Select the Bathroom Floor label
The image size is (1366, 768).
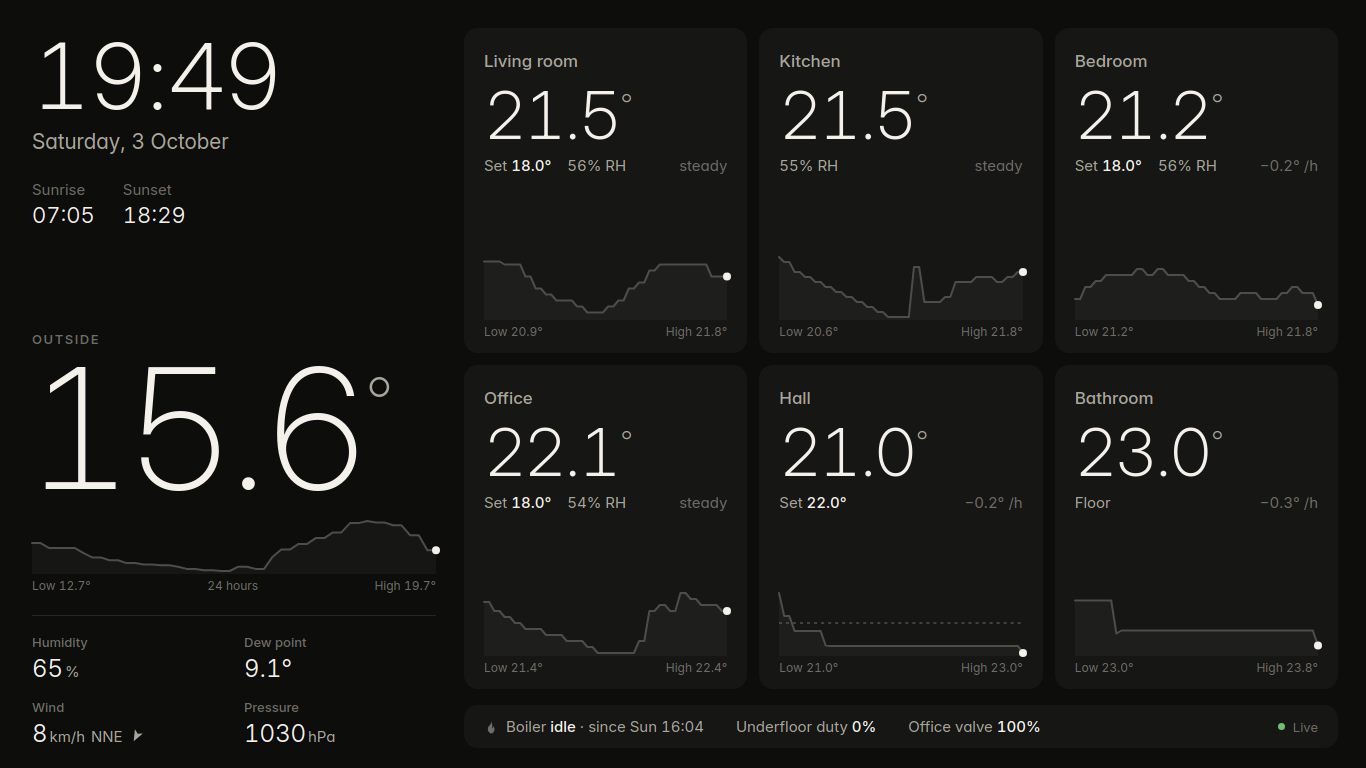1093,503
